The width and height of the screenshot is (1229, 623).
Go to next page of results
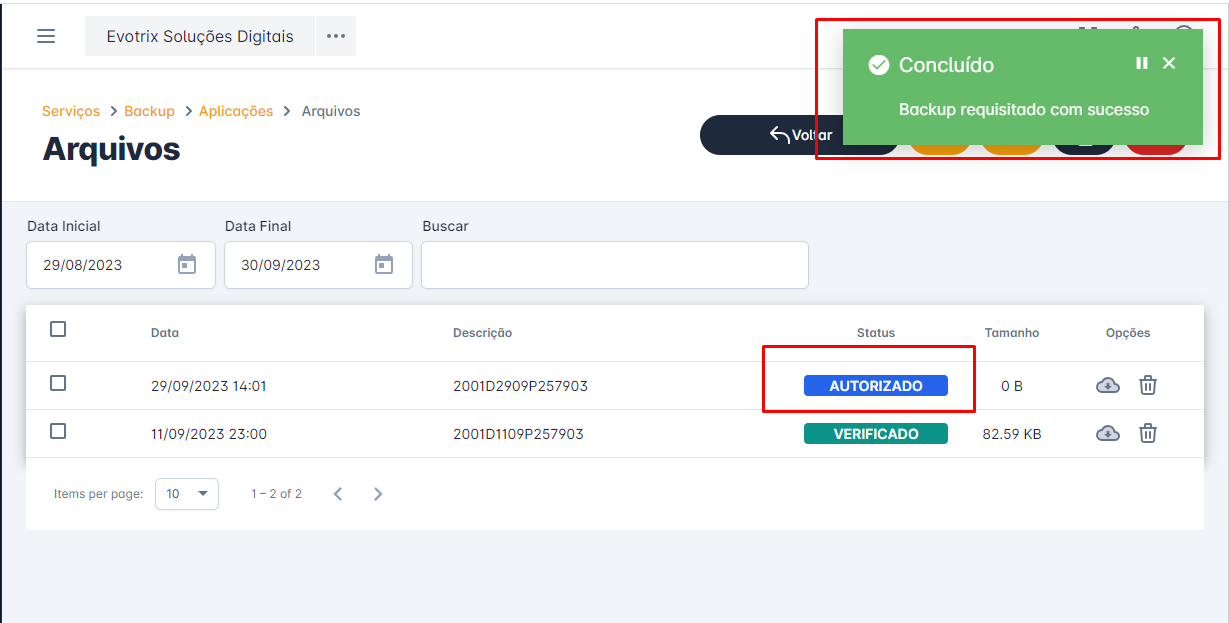click(x=378, y=494)
